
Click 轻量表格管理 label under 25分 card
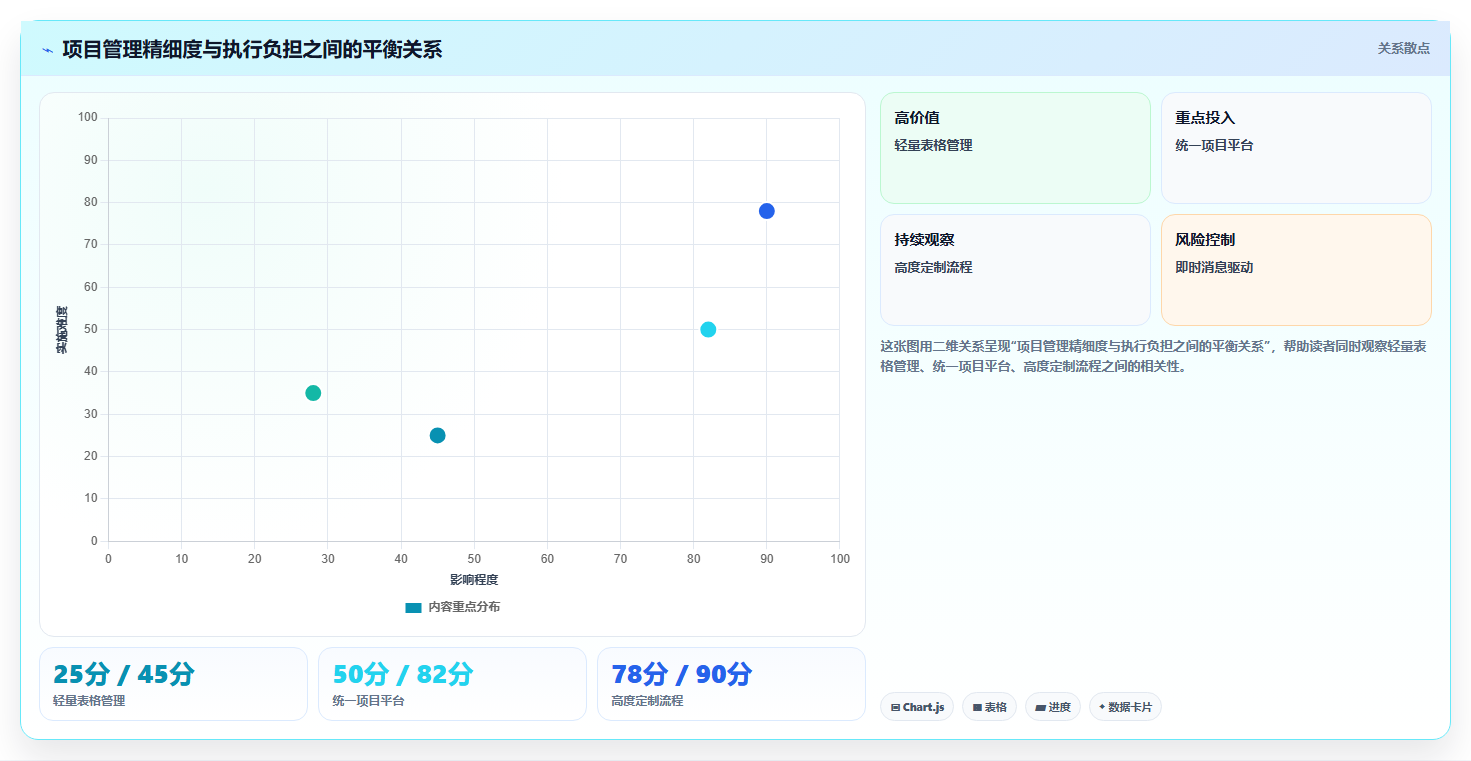click(89, 701)
